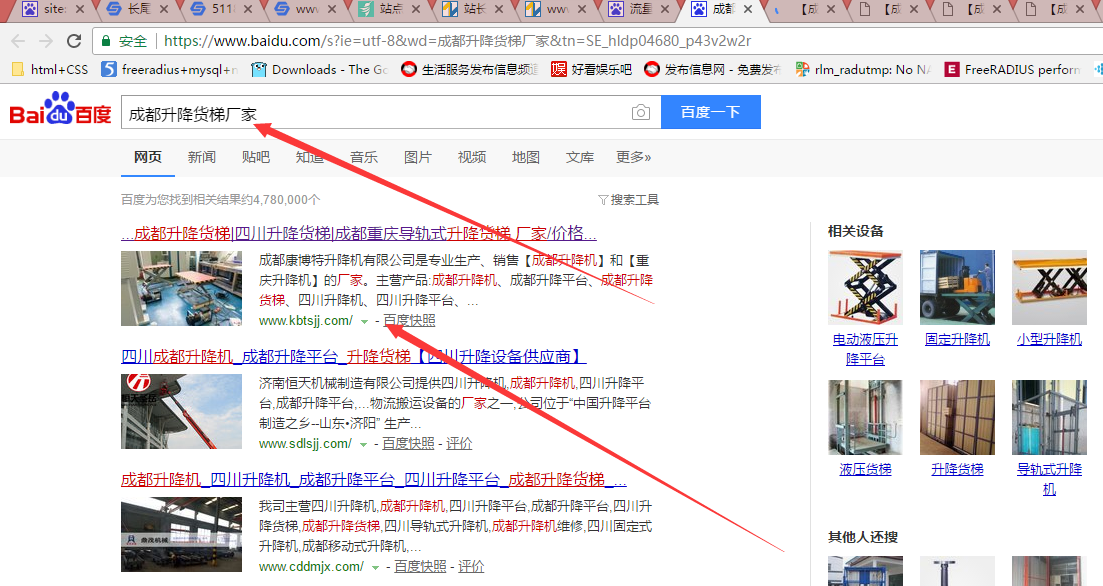The height and width of the screenshot is (586, 1103).
Task: Open the FreeRADIUS perform bookmark
Action: point(1013,69)
